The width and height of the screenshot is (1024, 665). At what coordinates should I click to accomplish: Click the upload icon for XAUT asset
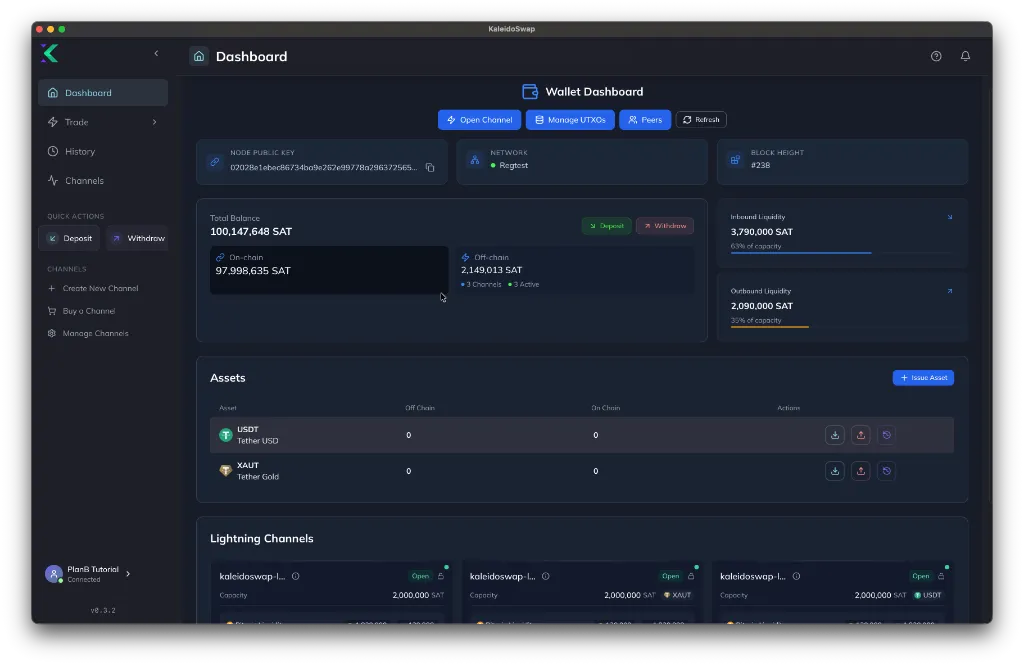[x=860, y=470]
